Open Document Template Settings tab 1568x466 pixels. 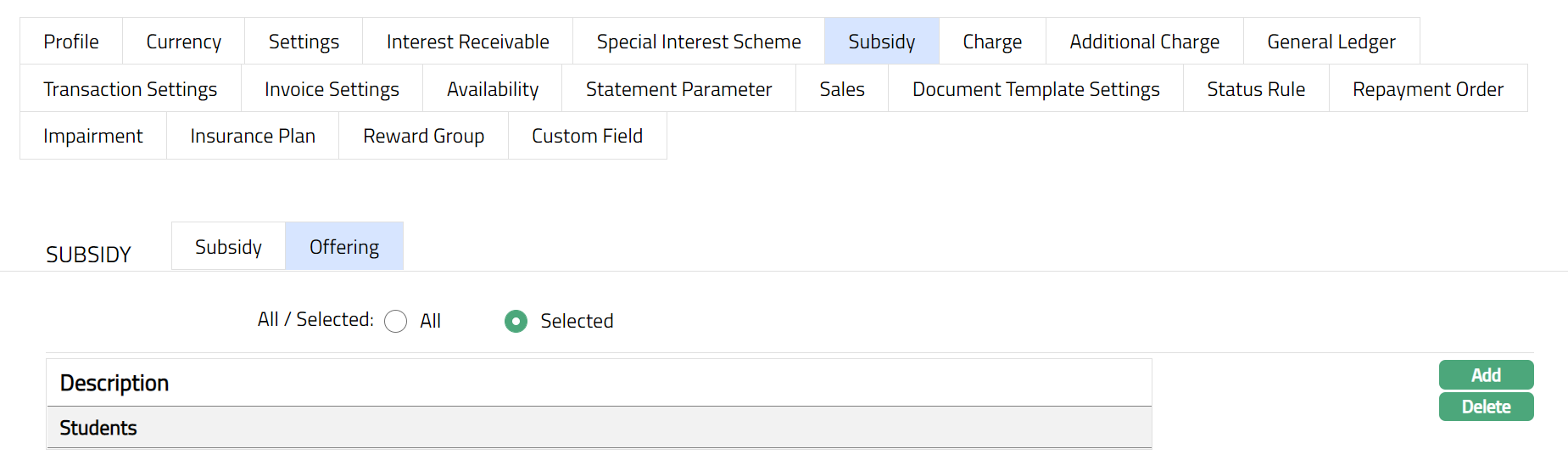(x=1035, y=89)
